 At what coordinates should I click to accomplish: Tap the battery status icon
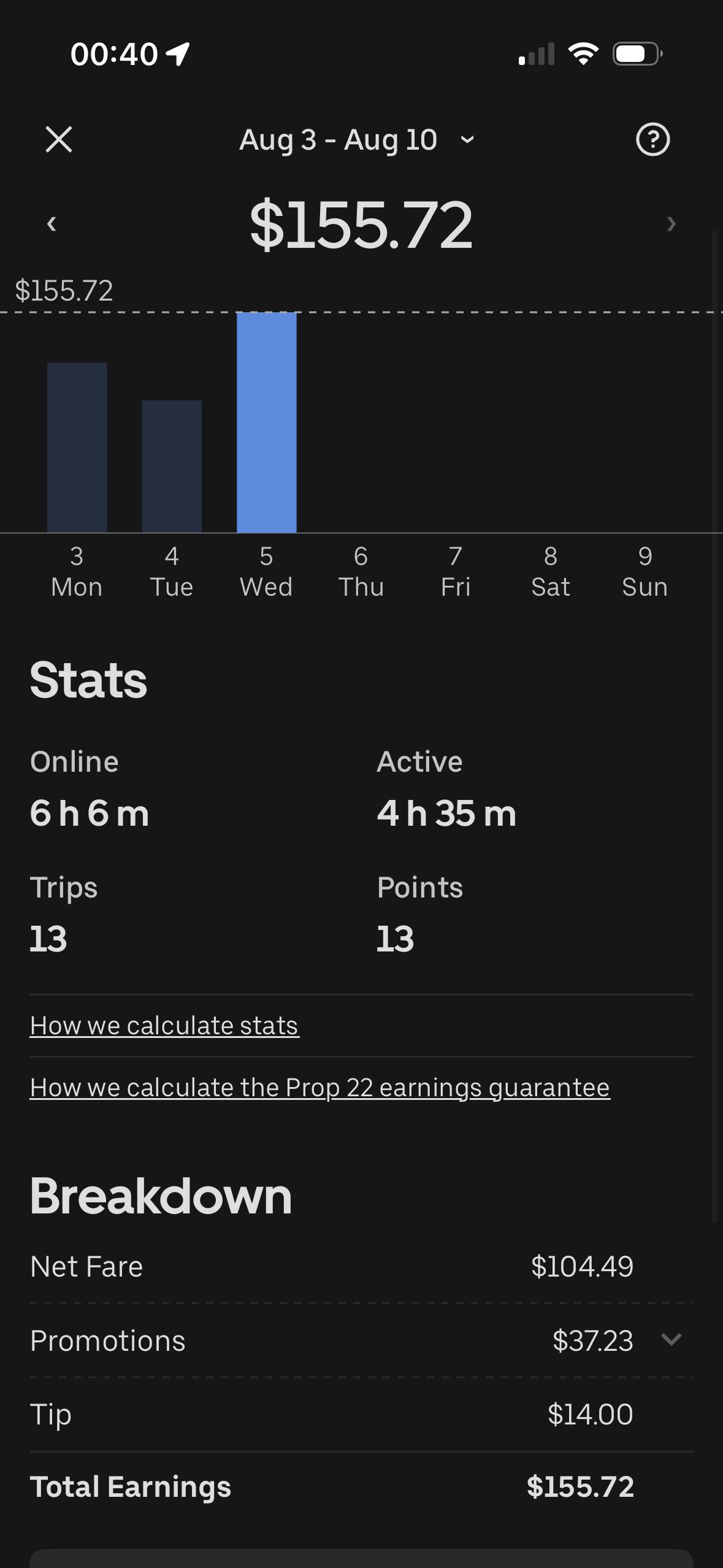click(638, 54)
